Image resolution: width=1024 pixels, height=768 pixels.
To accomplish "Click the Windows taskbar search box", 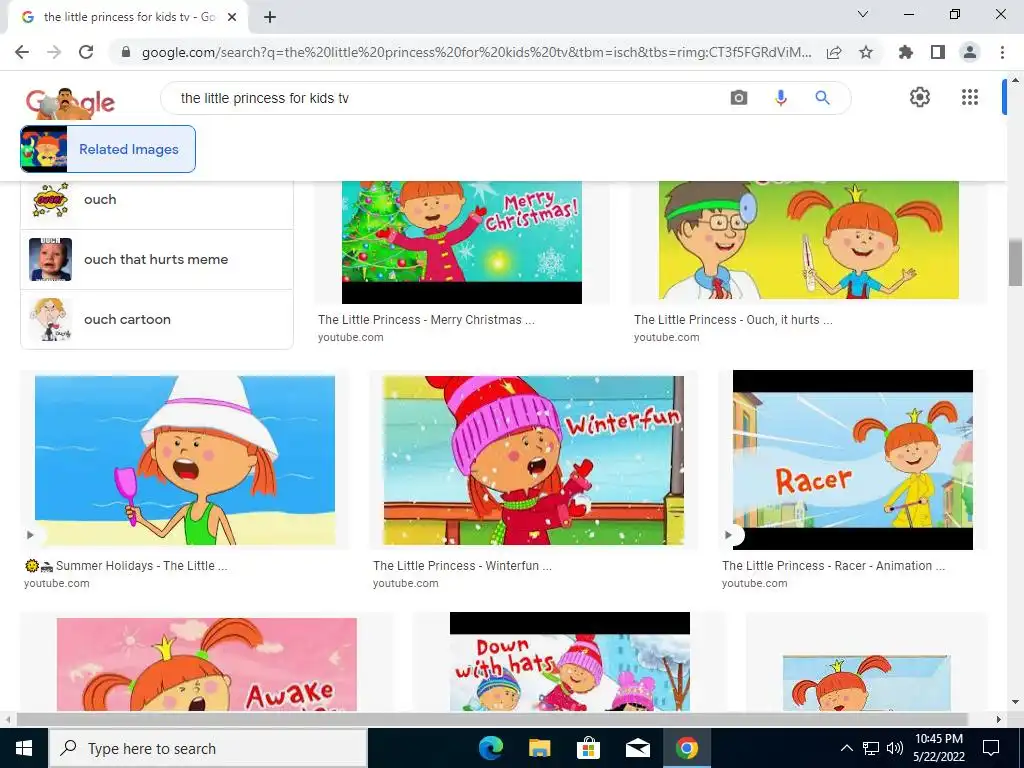I will pyautogui.click(x=208, y=748).
